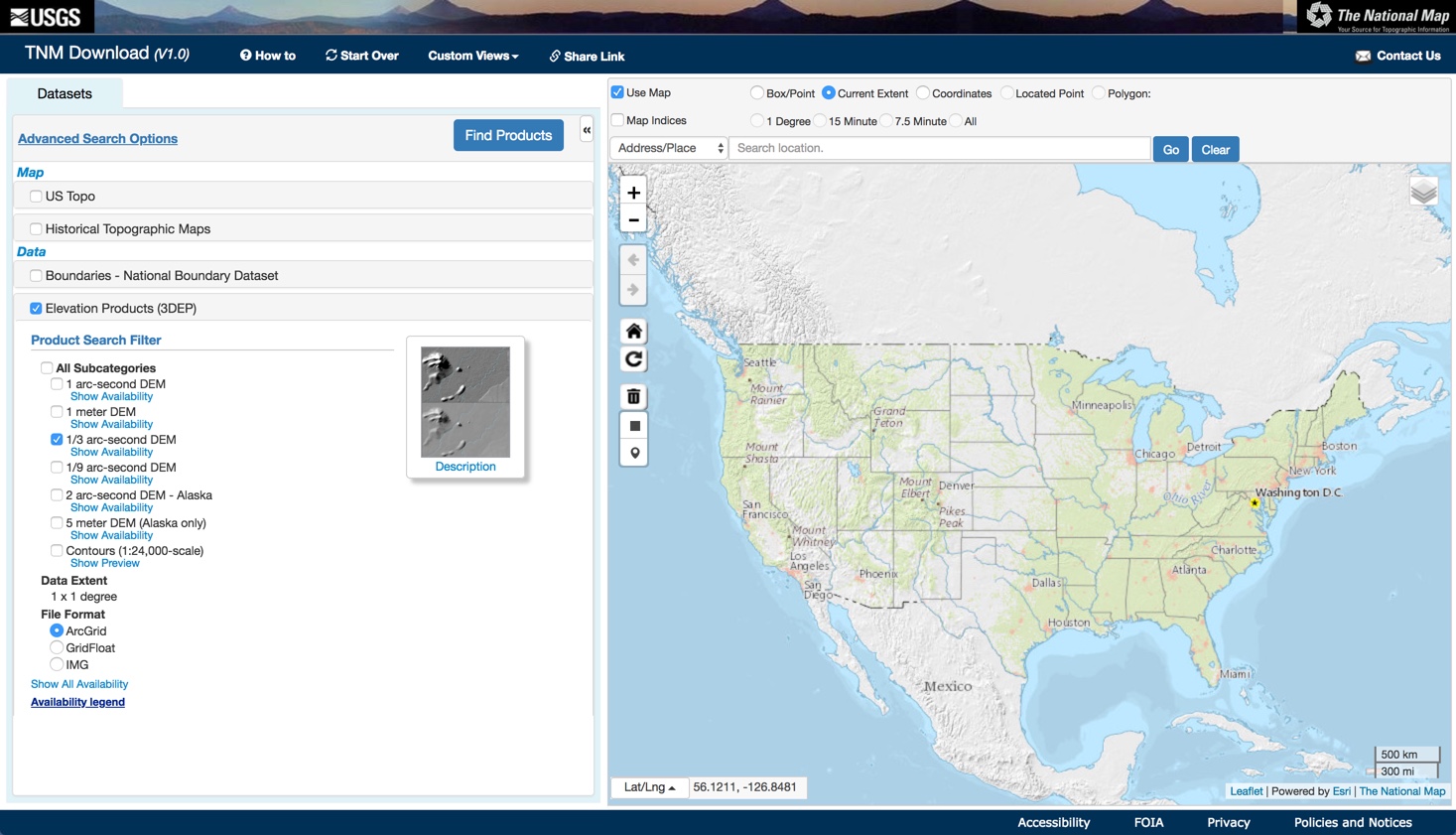Check the 1/9 arc-second DEM option
The height and width of the screenshot is (835, 1456).
pos(57,468)
